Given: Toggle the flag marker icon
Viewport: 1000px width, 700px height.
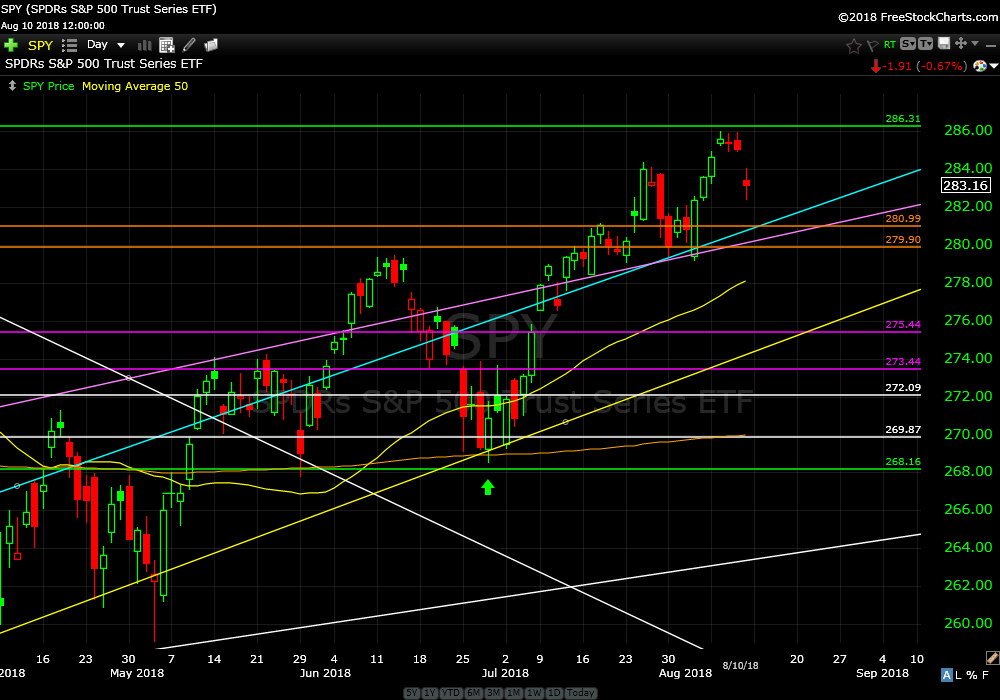Looking at the screenshot, I should coord(870,45).
